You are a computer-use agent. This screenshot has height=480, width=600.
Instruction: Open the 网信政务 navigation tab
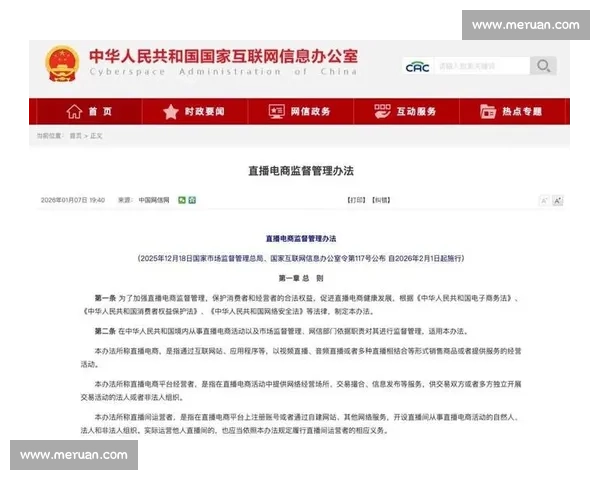[x=301, y=111]
